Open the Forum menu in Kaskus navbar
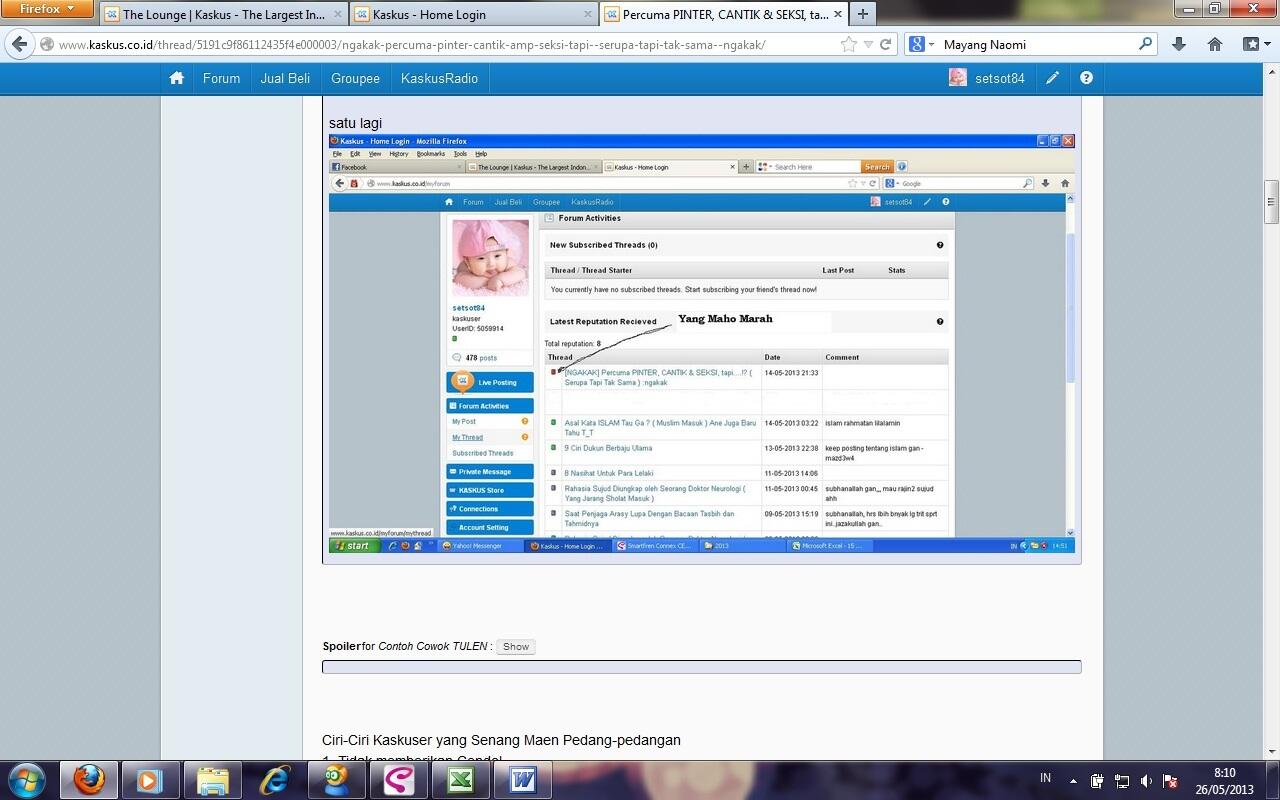This screenshot has width=1280, height=800. [x=221, y=78]
